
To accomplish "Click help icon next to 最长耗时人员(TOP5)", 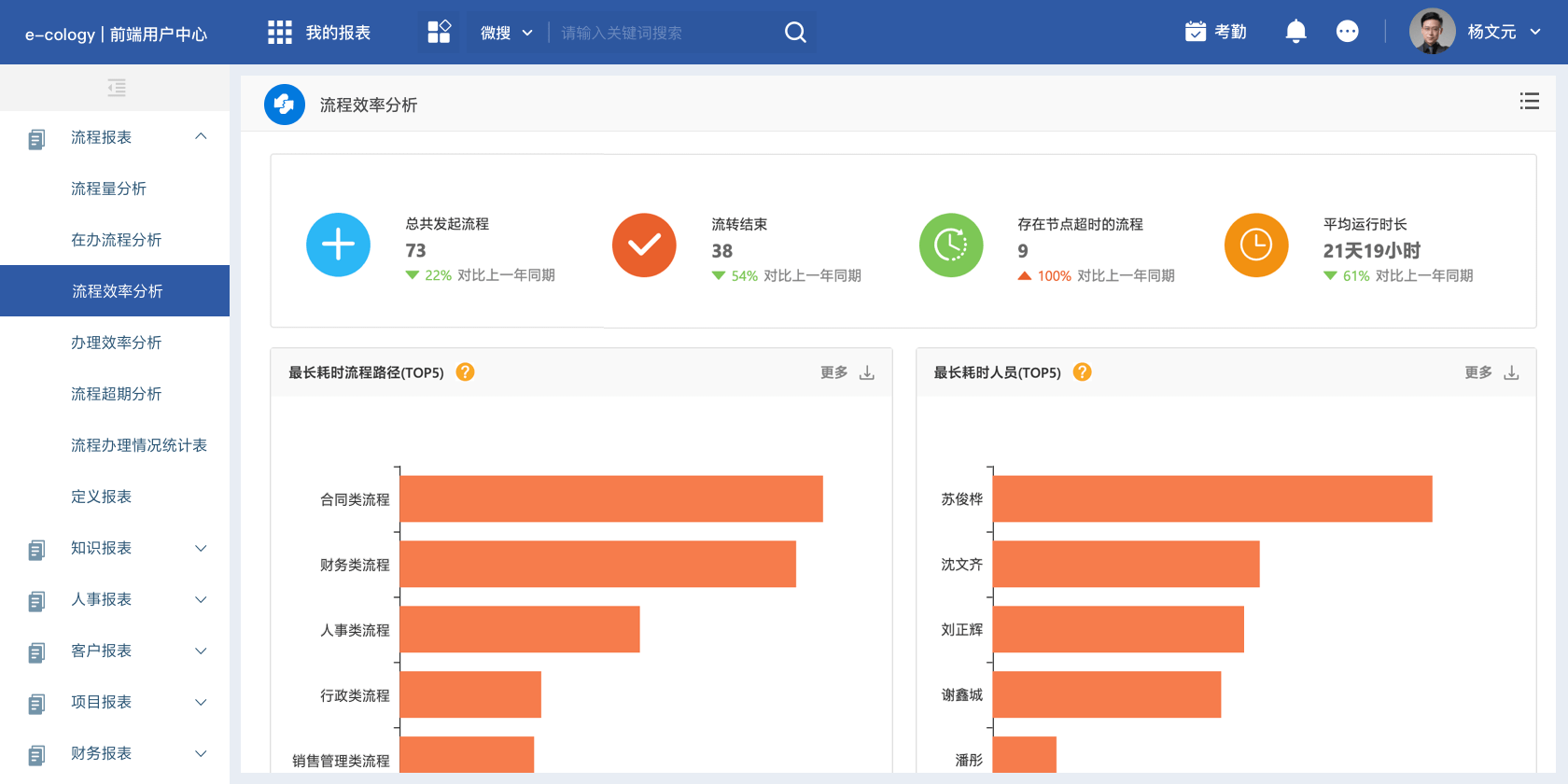I will point(1083,372).
